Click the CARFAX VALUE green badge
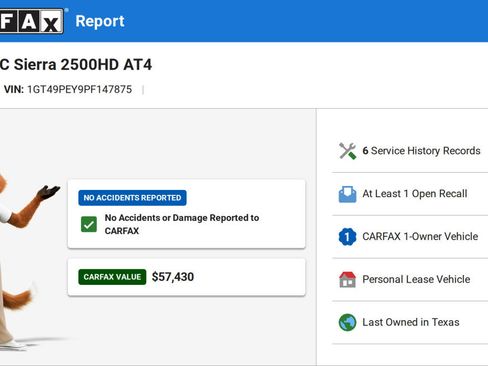Viewport: 488px width, 366px height. coord(112,277)
